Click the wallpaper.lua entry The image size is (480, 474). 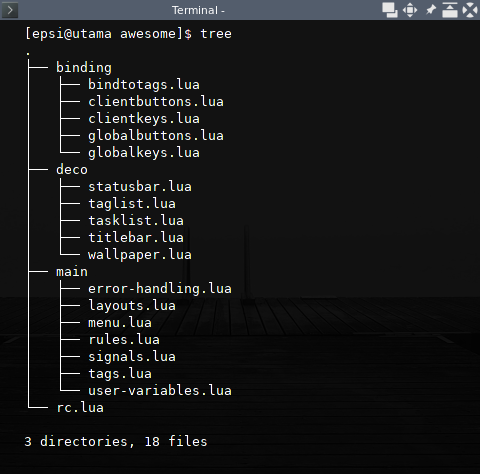(140, 255)
